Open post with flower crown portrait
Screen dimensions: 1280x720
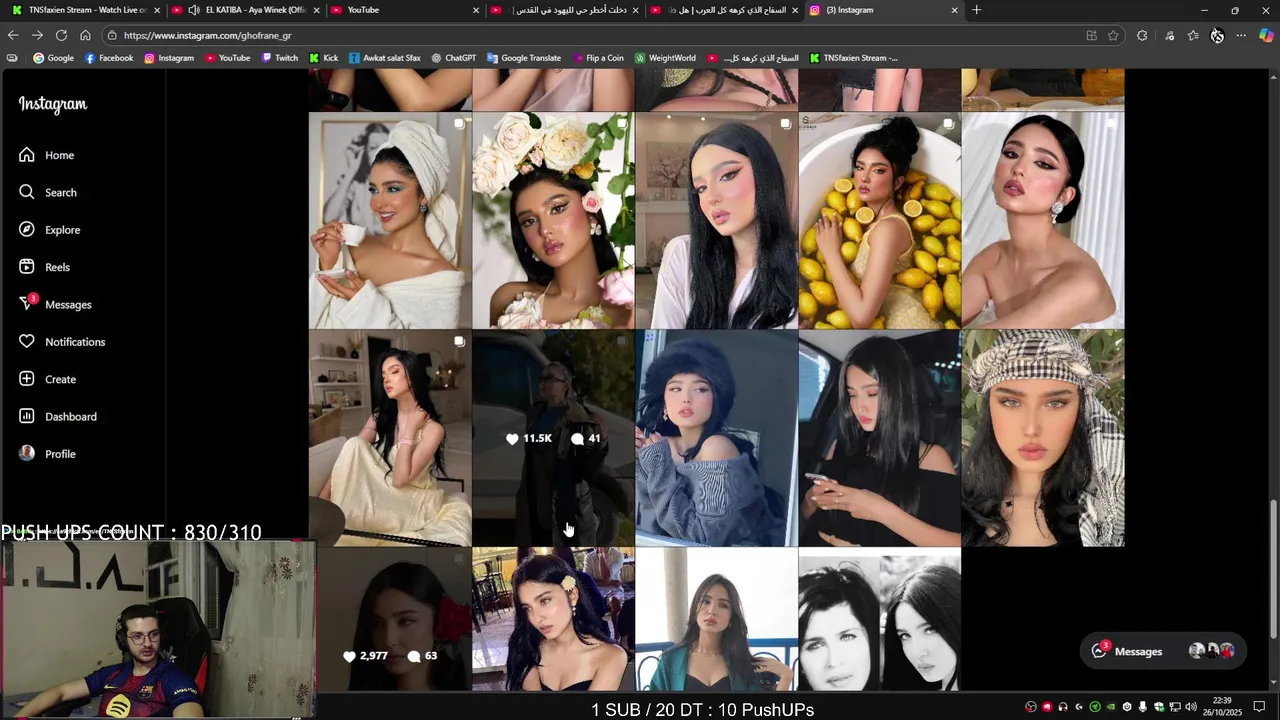(x=553, y=220)
